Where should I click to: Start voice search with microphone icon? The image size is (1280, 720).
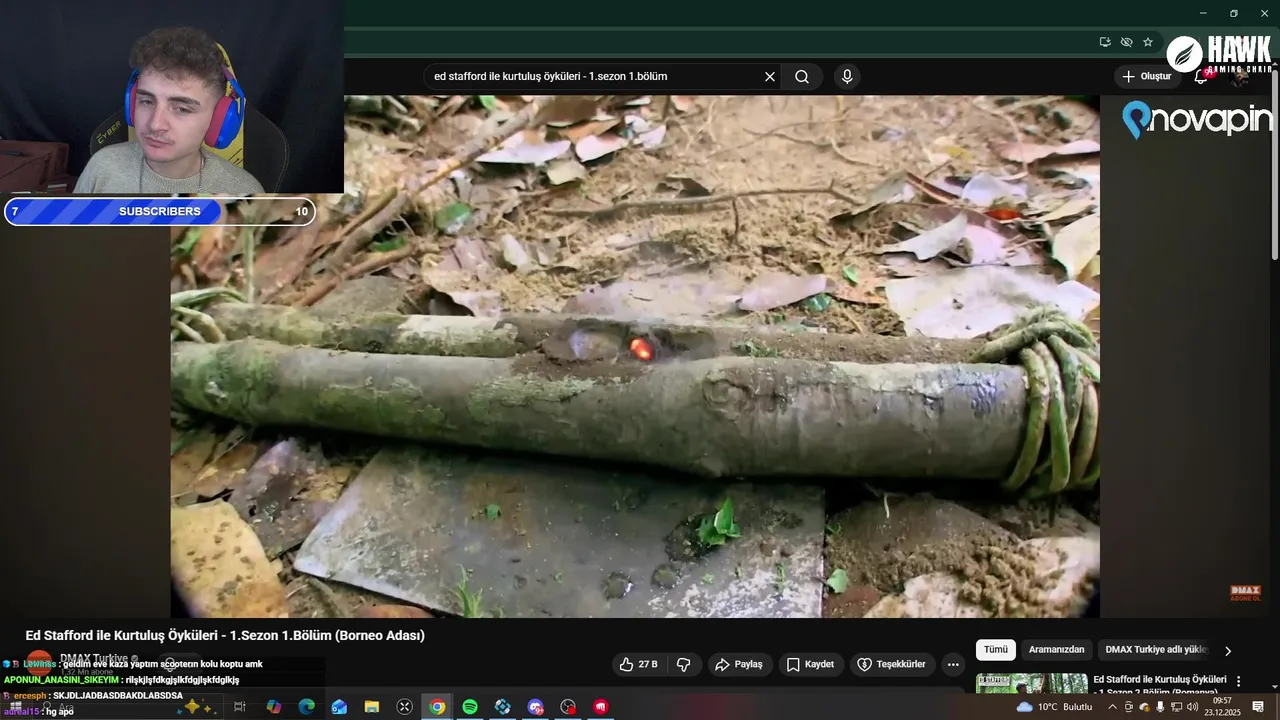click(x=847, y=77)
